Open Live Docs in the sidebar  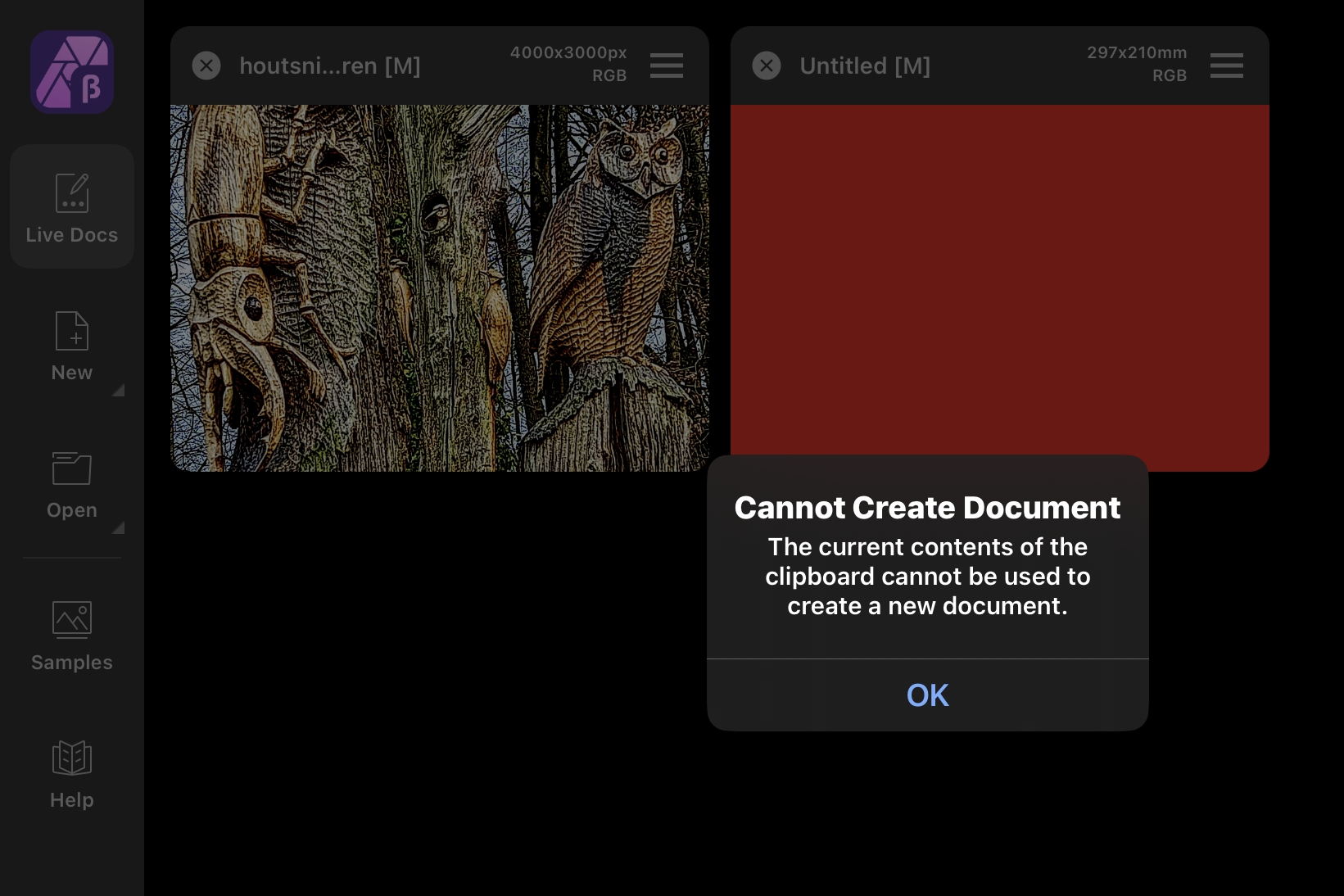tap(72, 206)
